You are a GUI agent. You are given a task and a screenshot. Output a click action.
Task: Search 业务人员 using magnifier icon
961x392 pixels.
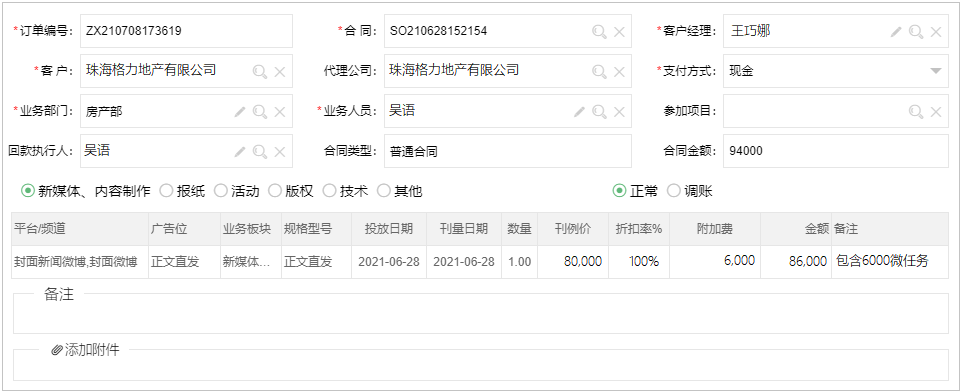[x=599, y=111]
